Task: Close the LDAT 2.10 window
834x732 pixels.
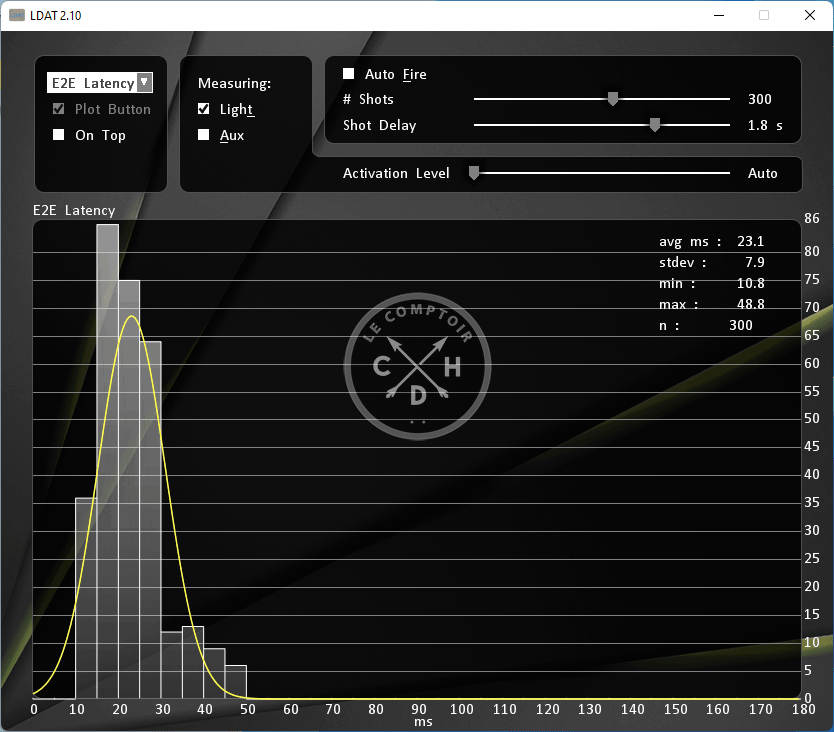Action: [x=809, y=15]
